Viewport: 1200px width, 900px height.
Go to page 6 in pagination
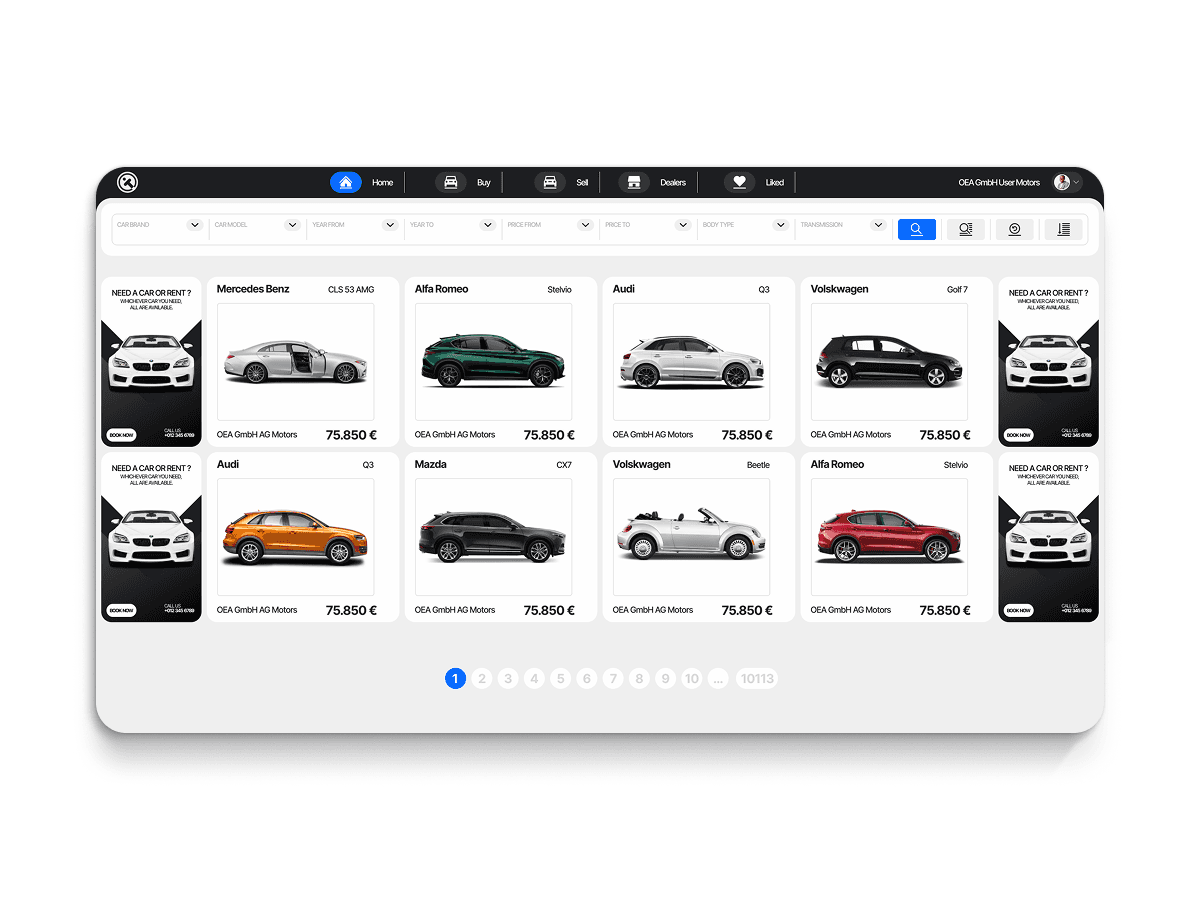point(587,679)
